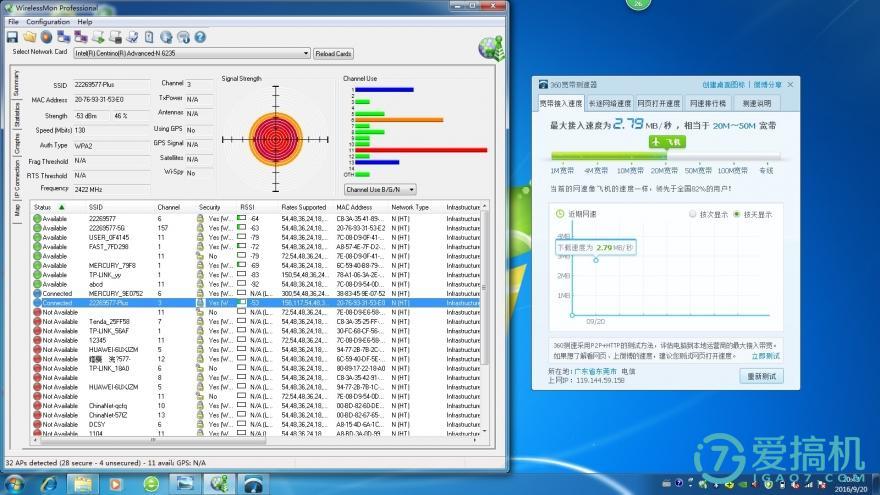880x495 pixels.
Task: Click the computer with disk toolbar icon
Action: [x=115, y=37]
